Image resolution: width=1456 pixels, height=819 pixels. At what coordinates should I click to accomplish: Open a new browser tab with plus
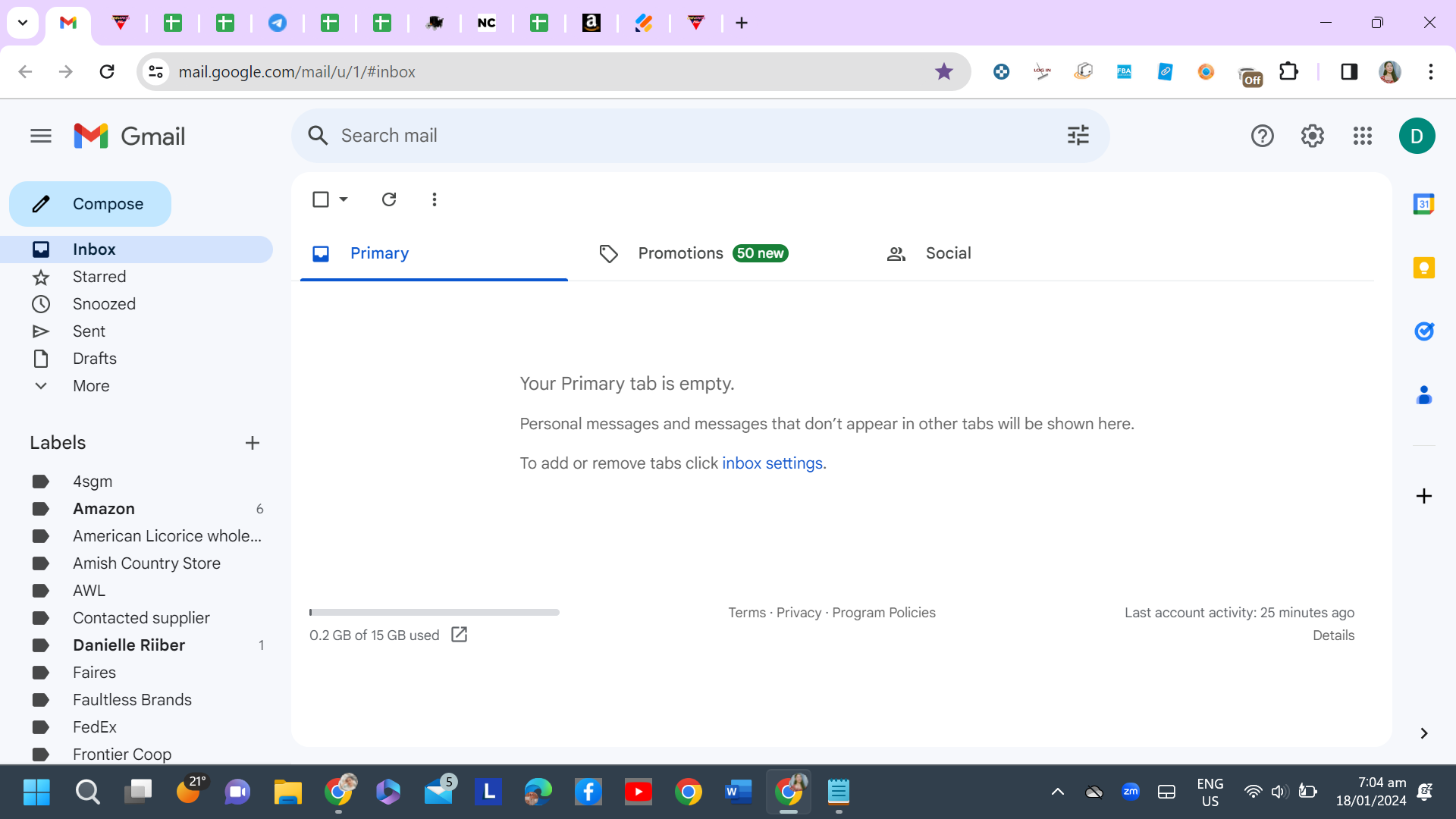[742, 23]
